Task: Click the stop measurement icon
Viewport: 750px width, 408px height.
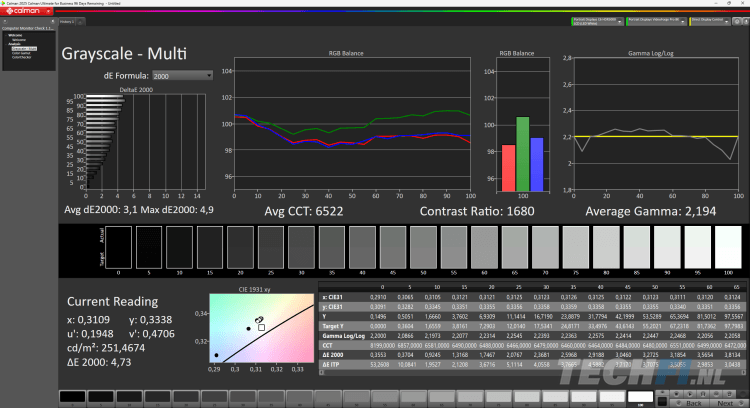Action: pyautogui.click(x=676, y=394)
